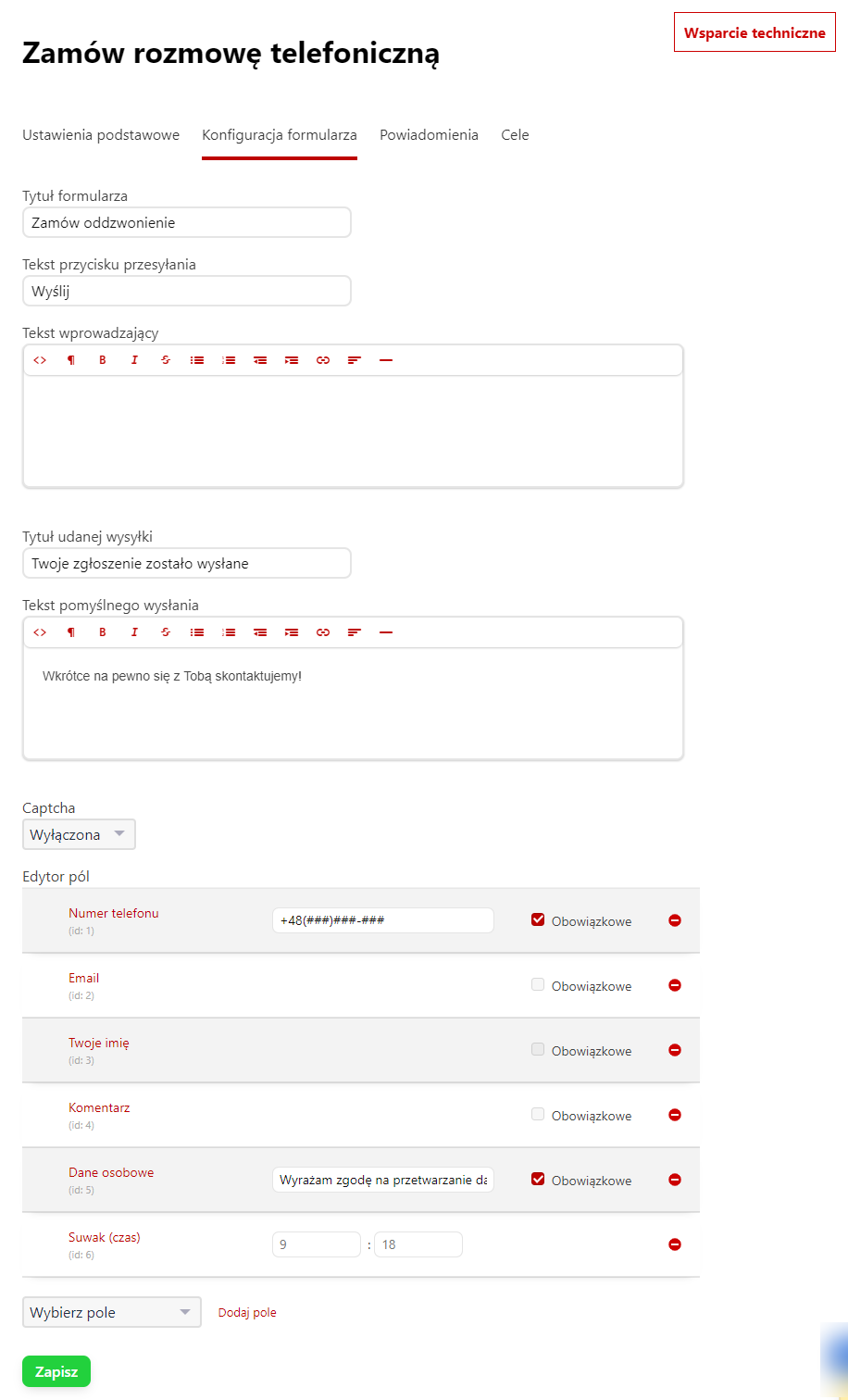Switch to Powiadomienia tab
This screenshot has width=848, height=1400.
(429, 135)
